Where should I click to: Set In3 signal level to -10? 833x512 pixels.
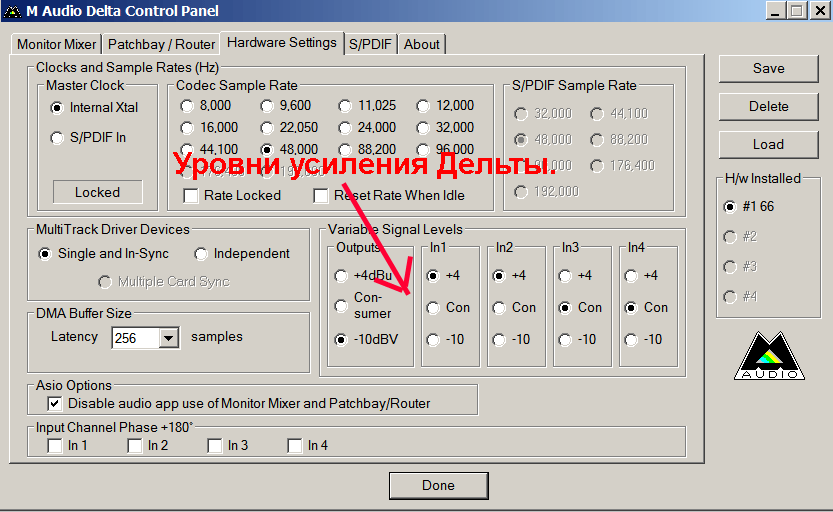566,340
